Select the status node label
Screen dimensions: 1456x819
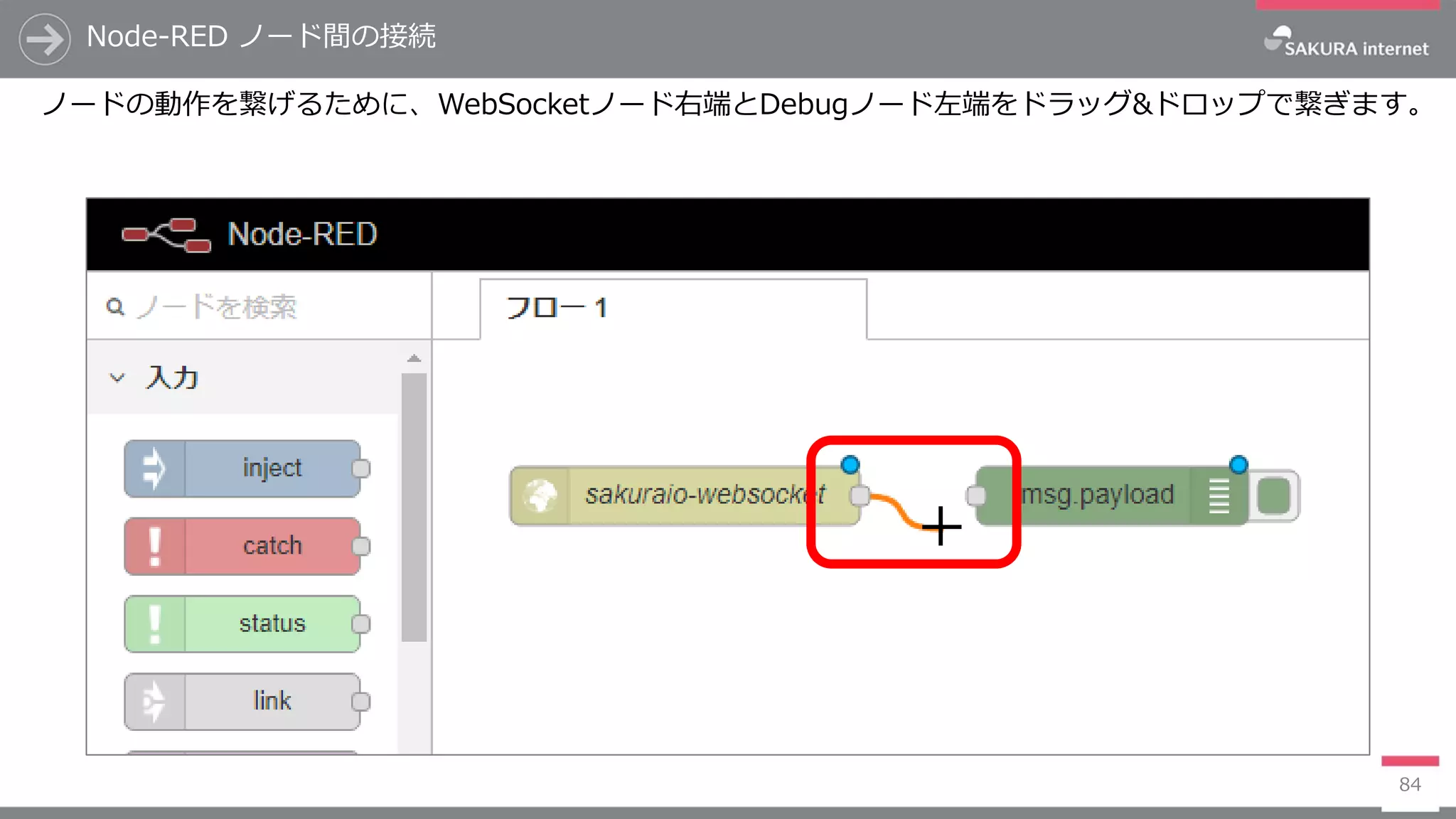(272, 623)
